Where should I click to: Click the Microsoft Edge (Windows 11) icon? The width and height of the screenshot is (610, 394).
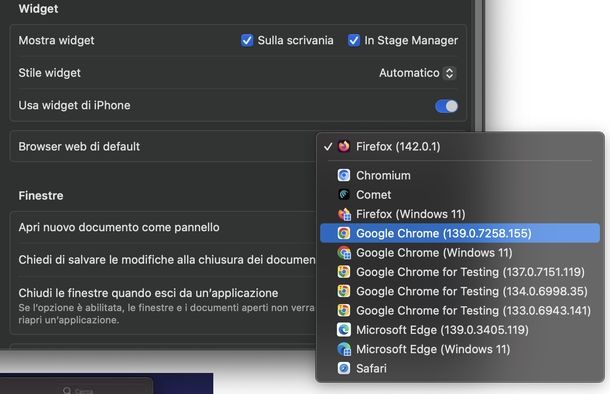344,349
